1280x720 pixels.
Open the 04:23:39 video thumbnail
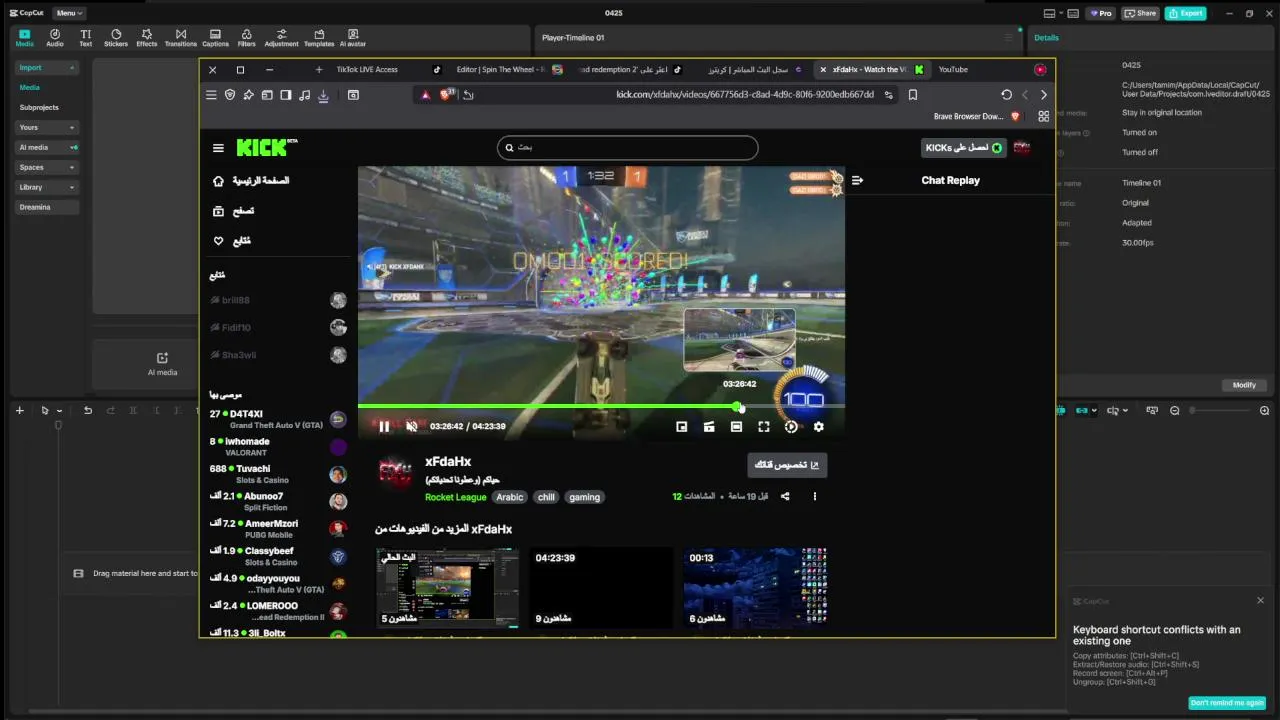point(602,588)
